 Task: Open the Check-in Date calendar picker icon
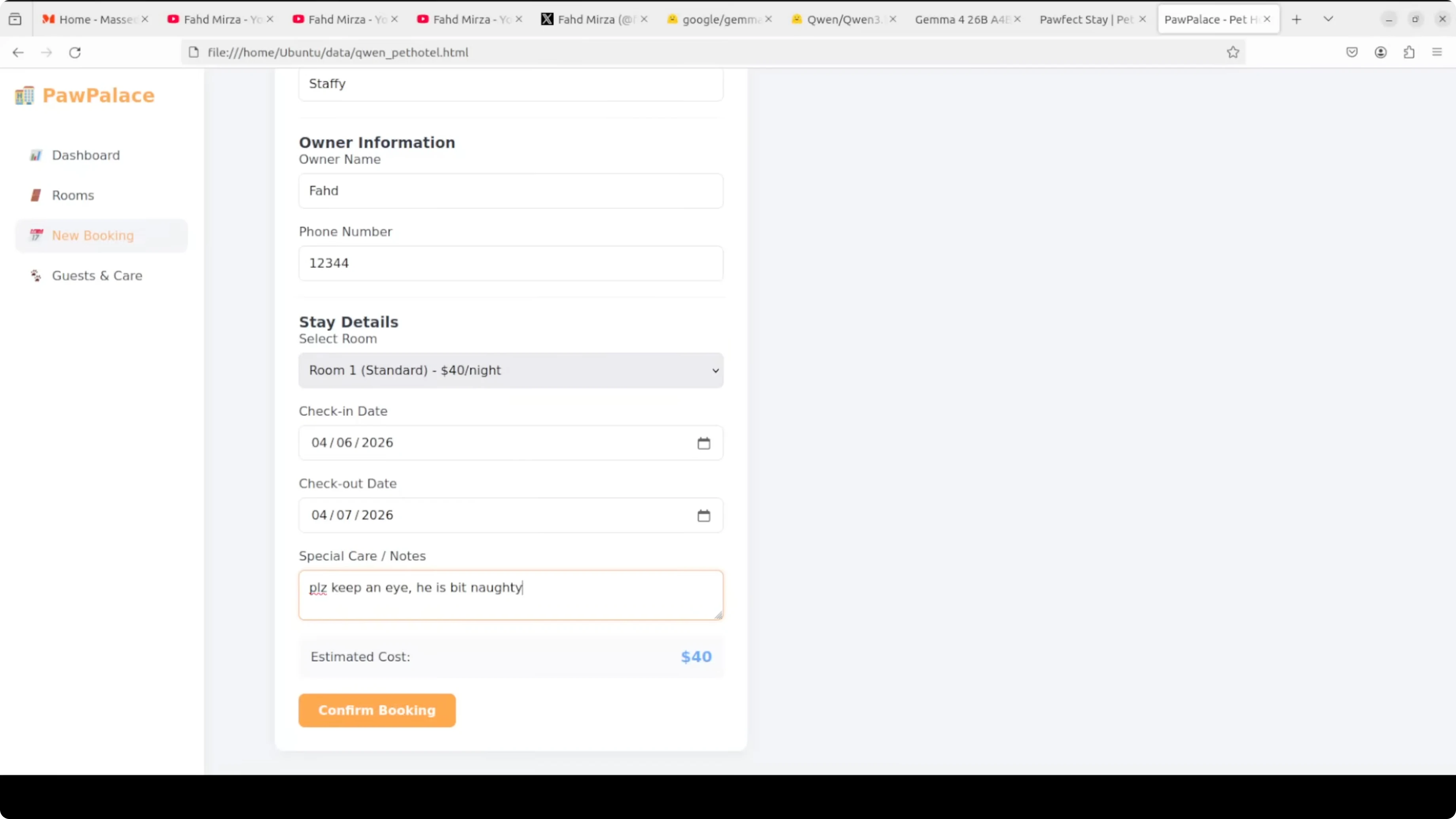coord(703,443)
